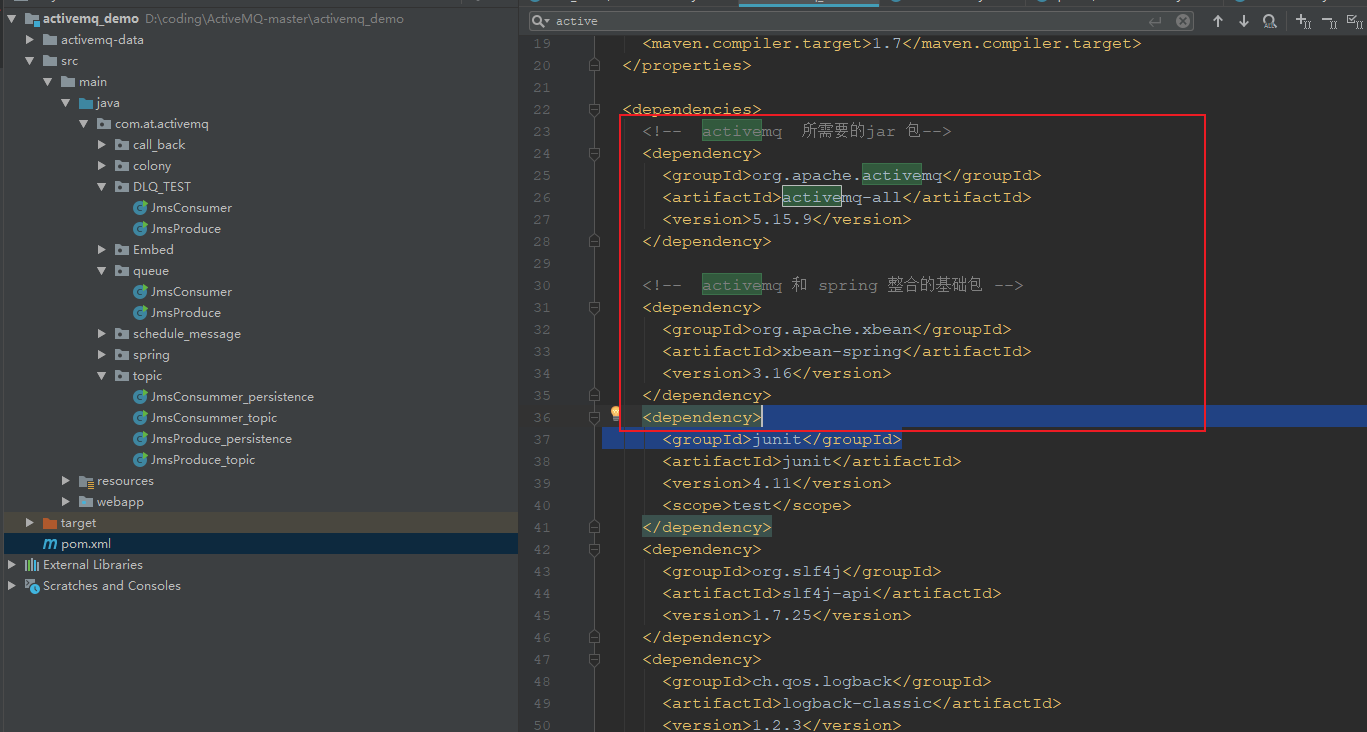This screenshot has height=732, width=1367.
Task: Click the Scratches and Consoles icon
Action: point(32,586)
